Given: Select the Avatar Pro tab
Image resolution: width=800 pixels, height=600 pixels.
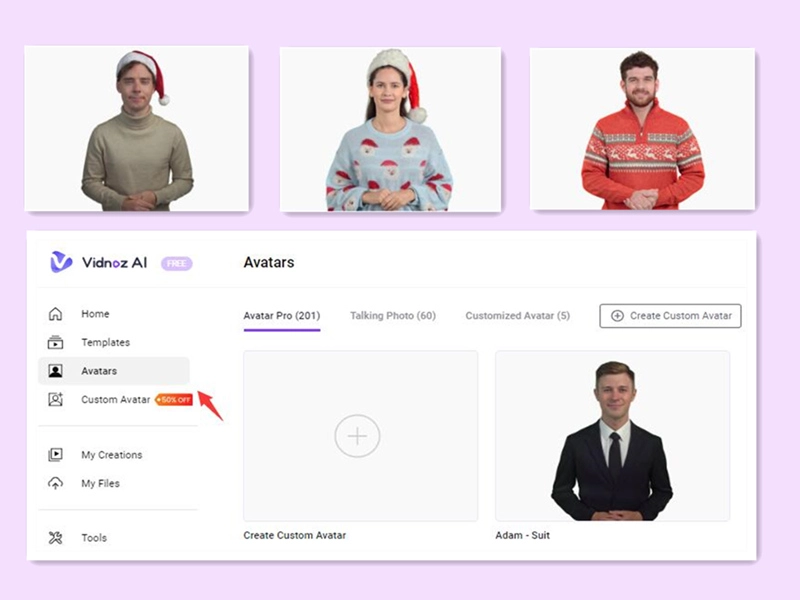Looking at the screenshot, I should (x=281, y=316).
